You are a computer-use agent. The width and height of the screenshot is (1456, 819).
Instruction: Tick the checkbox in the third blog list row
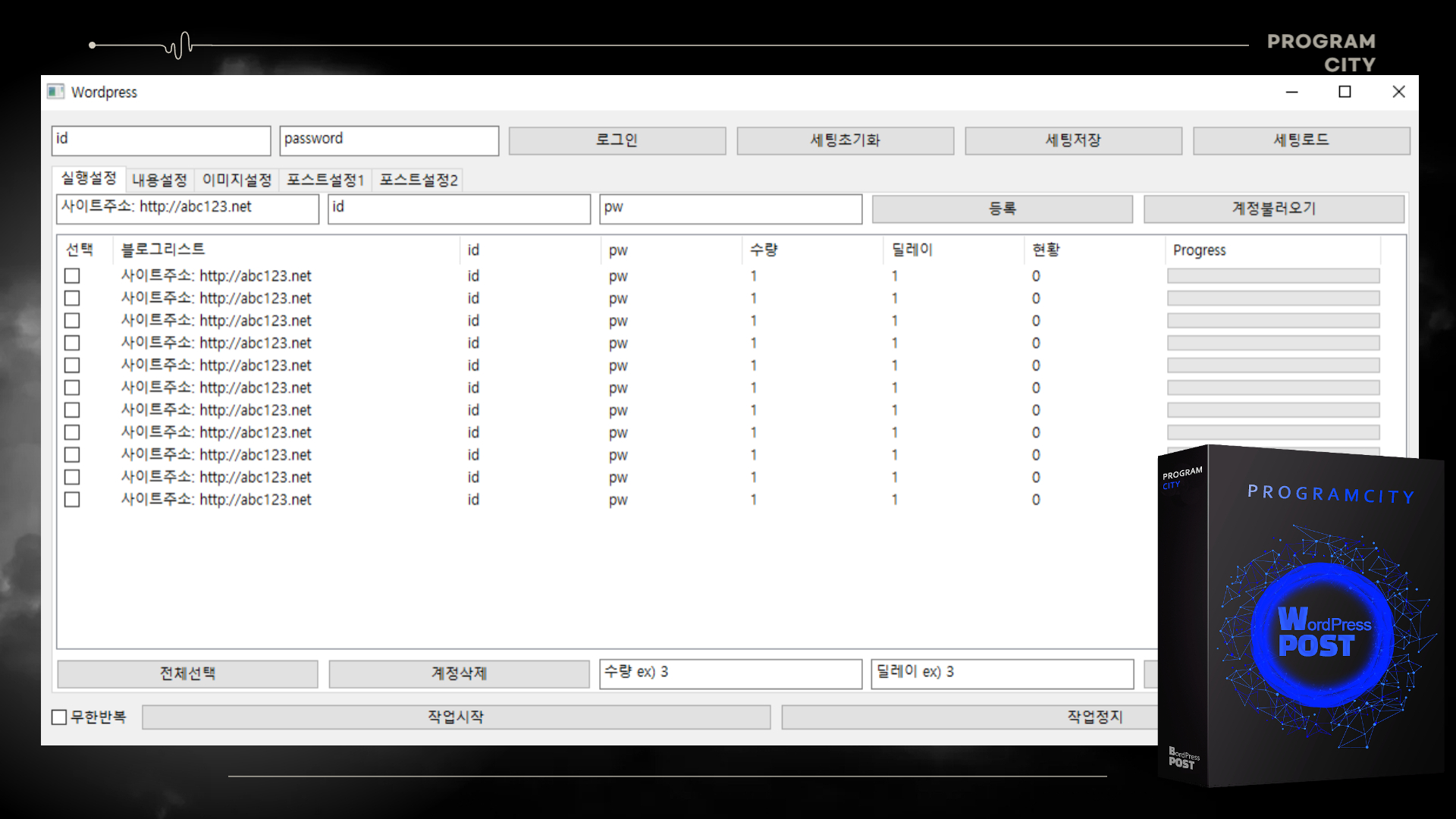tap(72, 321)
